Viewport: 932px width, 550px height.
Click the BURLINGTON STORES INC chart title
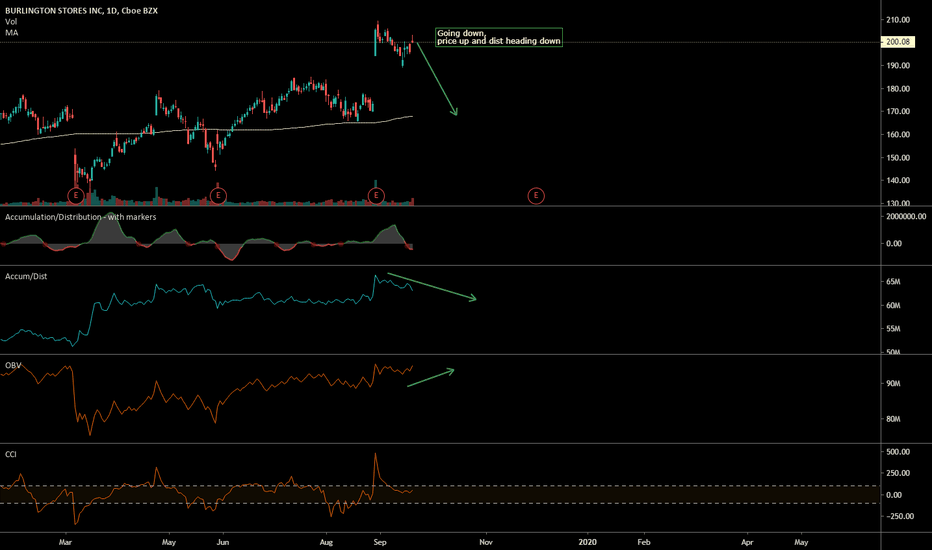[81, 11]
